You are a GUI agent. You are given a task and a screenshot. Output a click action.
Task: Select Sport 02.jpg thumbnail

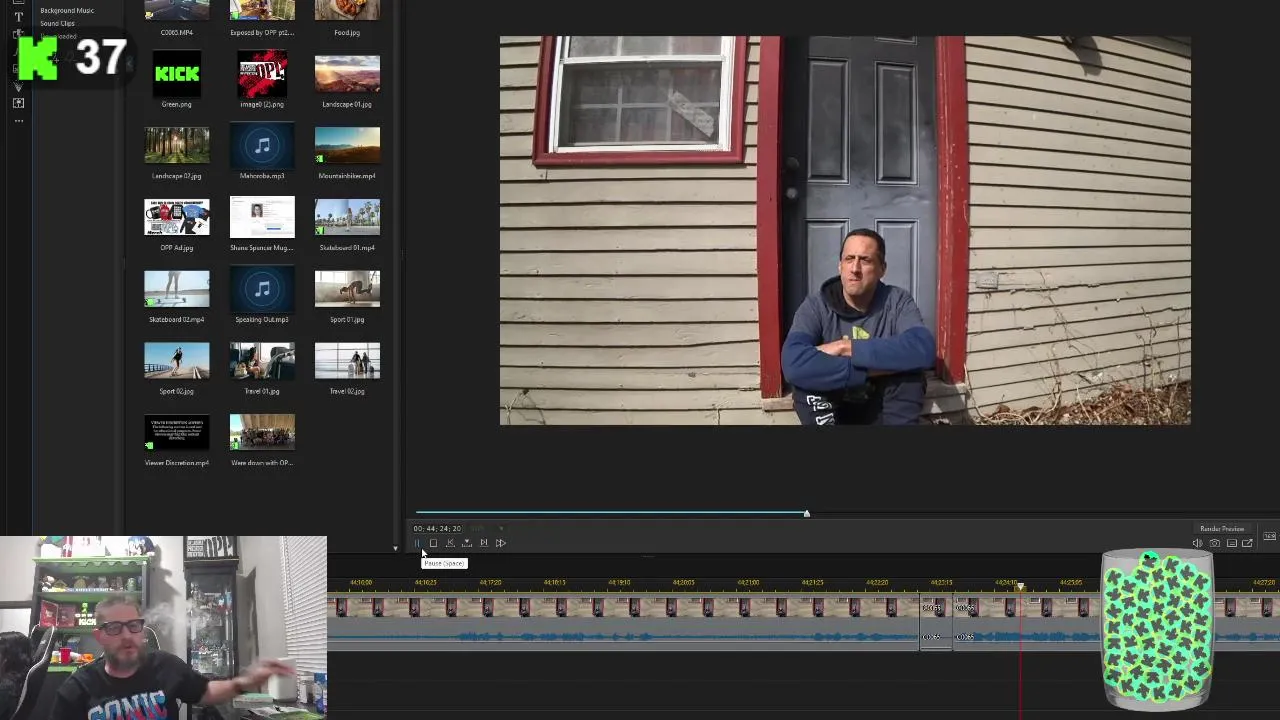click(x=177, y=361)
